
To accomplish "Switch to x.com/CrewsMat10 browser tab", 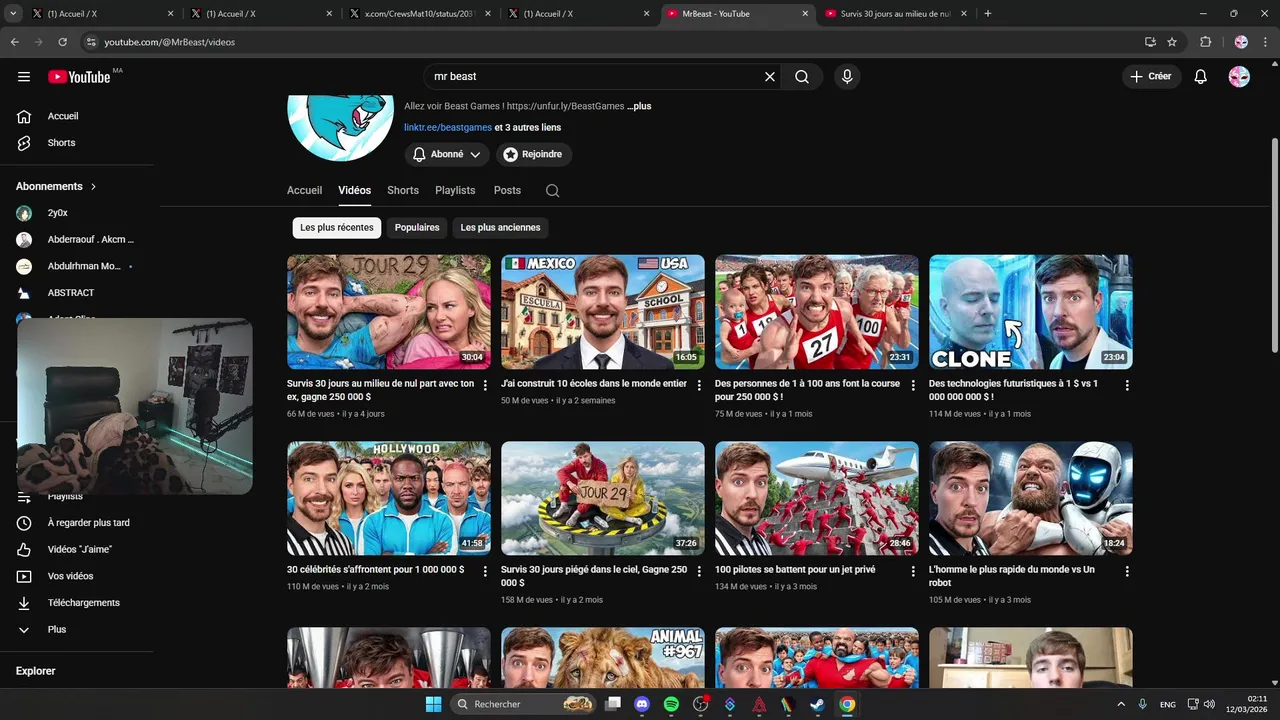I will pyautogui.click(x=419, y=14).
